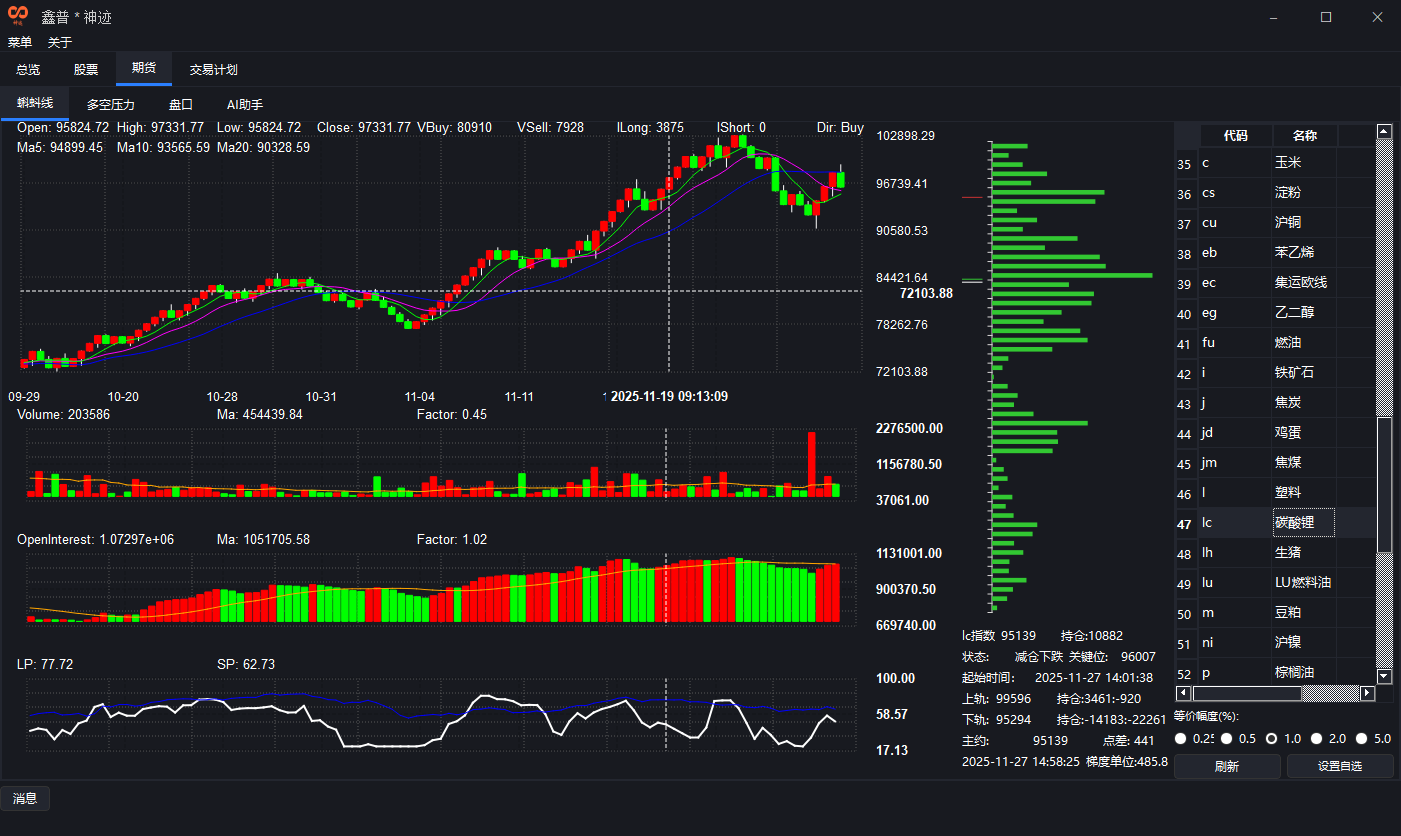Click the 设置自选 button
The width and height of the screenshot is (1401, 836).
coord(1340,767)
